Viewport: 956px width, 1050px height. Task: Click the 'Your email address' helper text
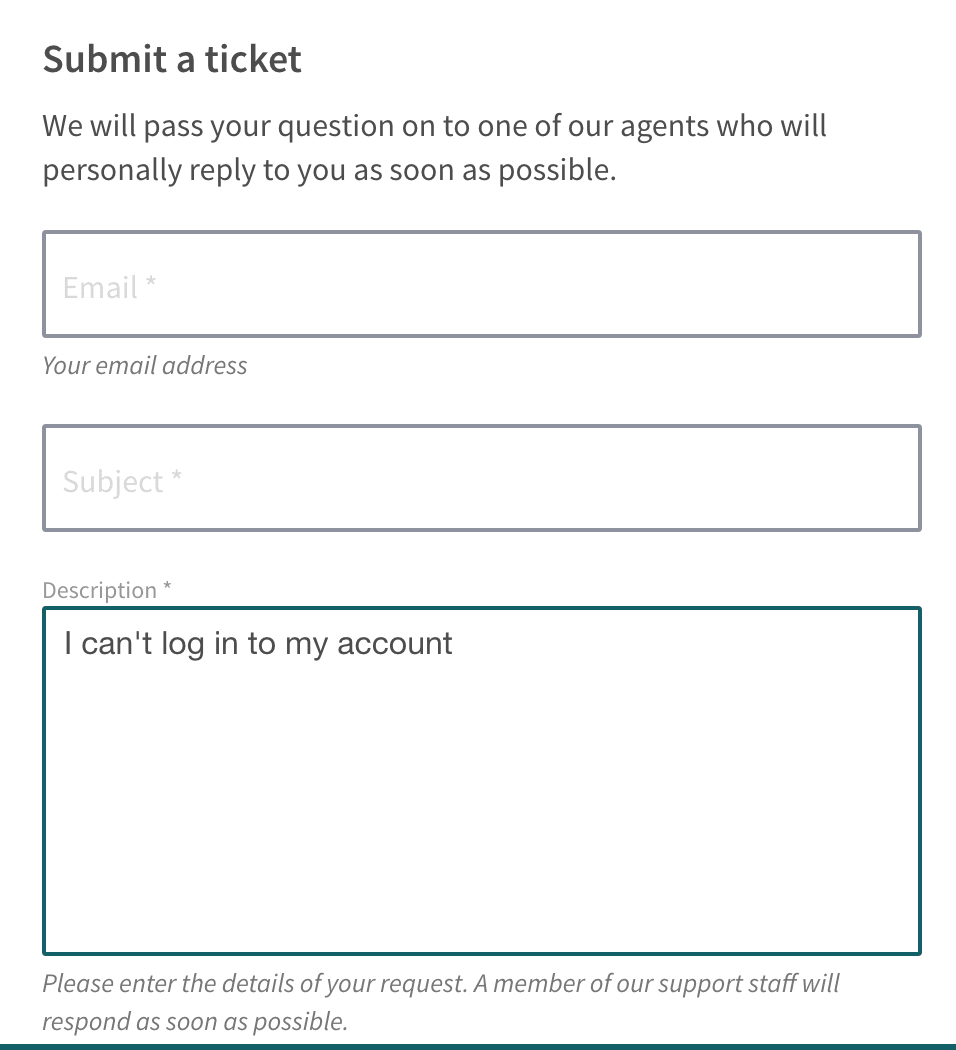(x=144, y=365)
